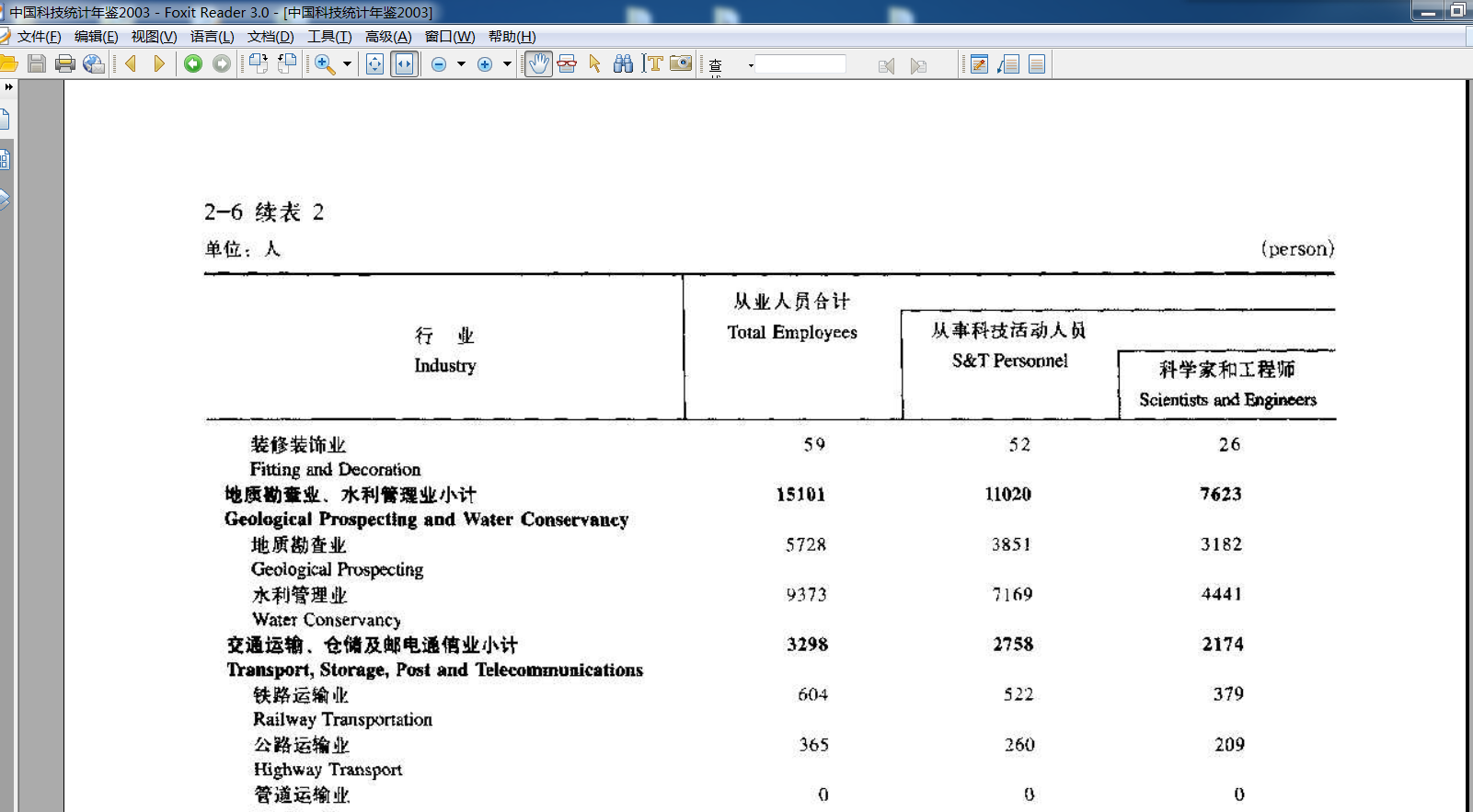The image size is (1473, 812).
Task: Click the value 15101 in the table
Action: pyautogui.click(x=800, y=494)
